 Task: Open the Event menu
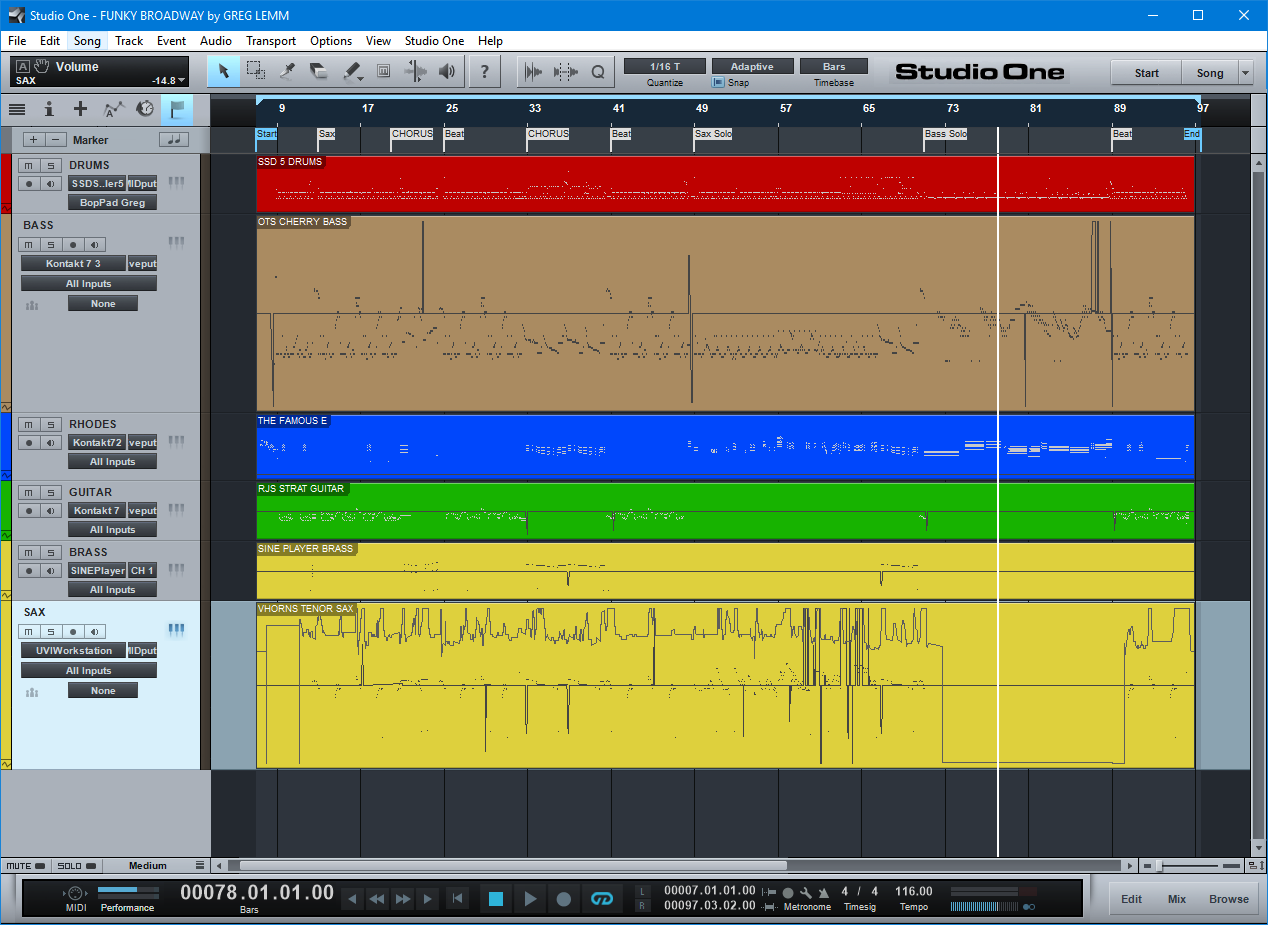(171, 41)
